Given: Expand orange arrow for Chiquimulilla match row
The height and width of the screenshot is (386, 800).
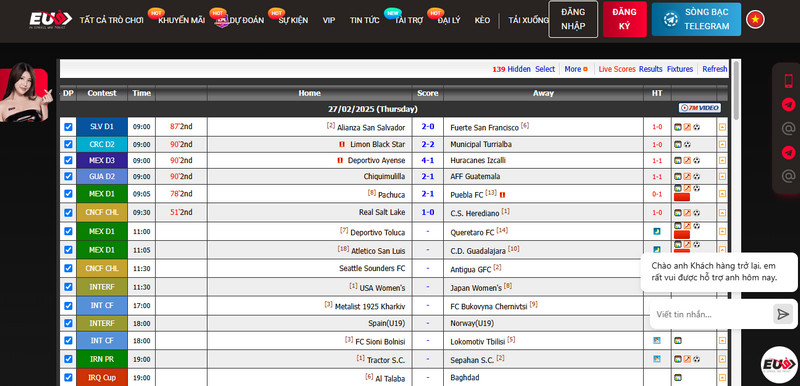Looking at the screenshot, I should pos(722,176).
